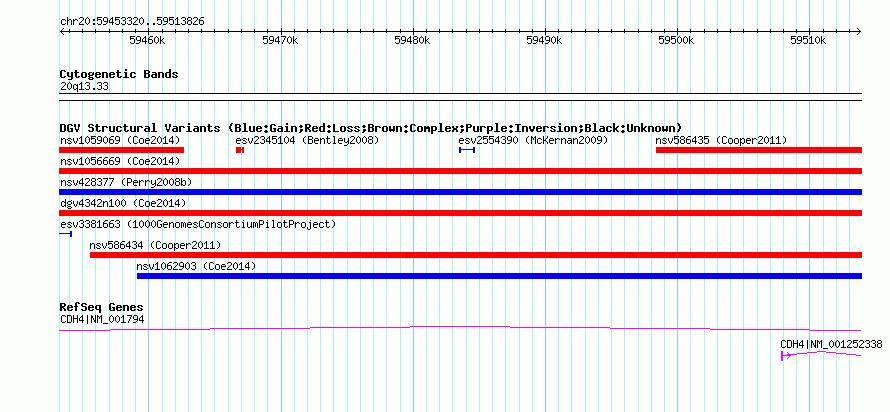The image size is (890, 412).
Task: Click the CDH4|NM_001794 magenta gene line
Action: (x=460, y=329)
